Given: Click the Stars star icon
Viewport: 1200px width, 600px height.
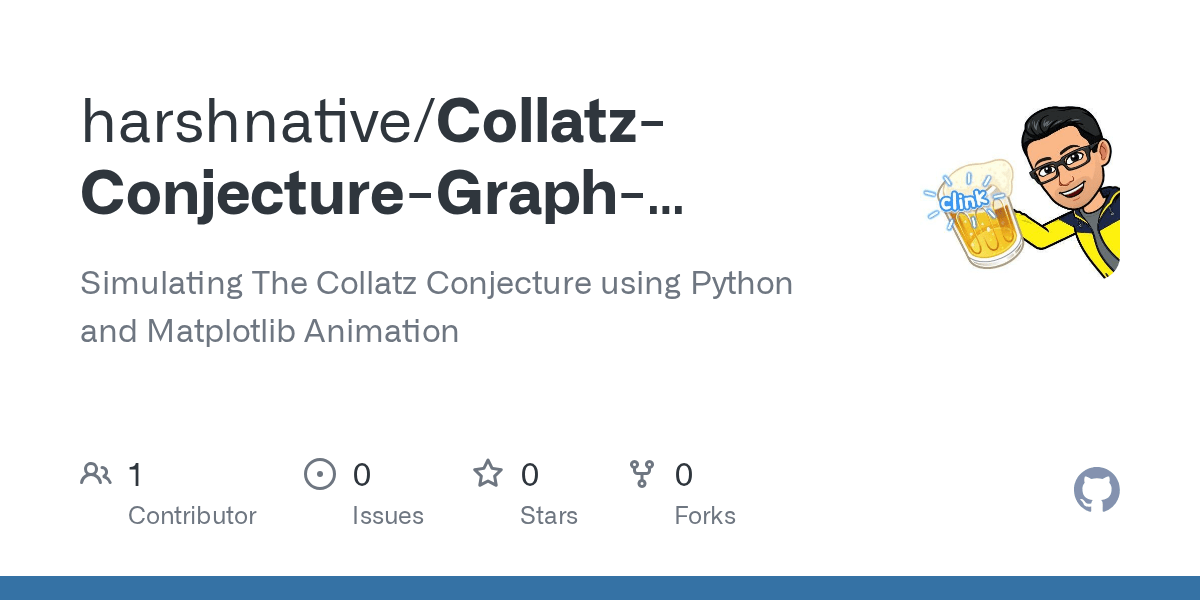Looking at the screenshot, I should click(x=488, y=474).
